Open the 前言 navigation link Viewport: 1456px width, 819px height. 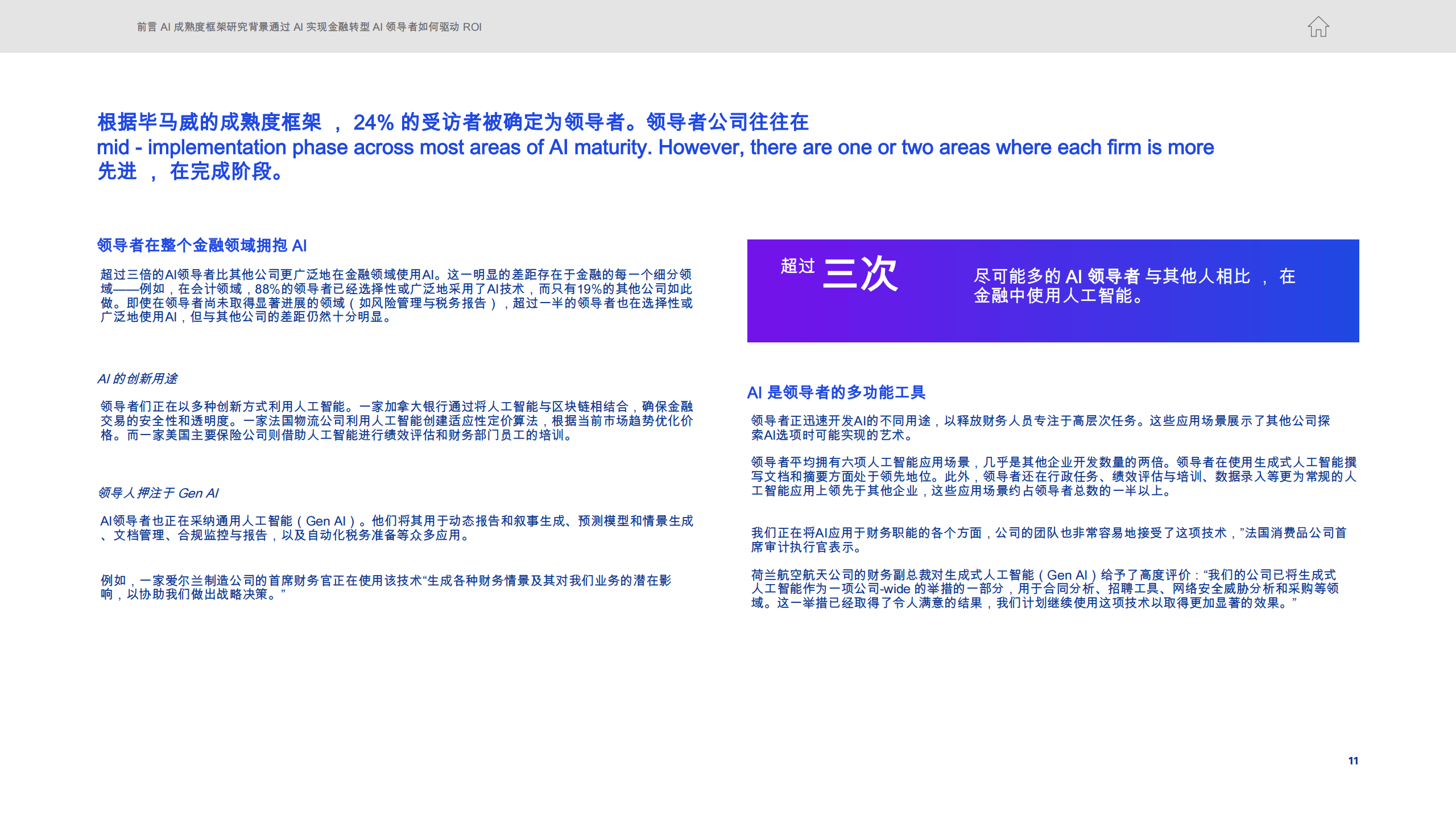[147, 27]
